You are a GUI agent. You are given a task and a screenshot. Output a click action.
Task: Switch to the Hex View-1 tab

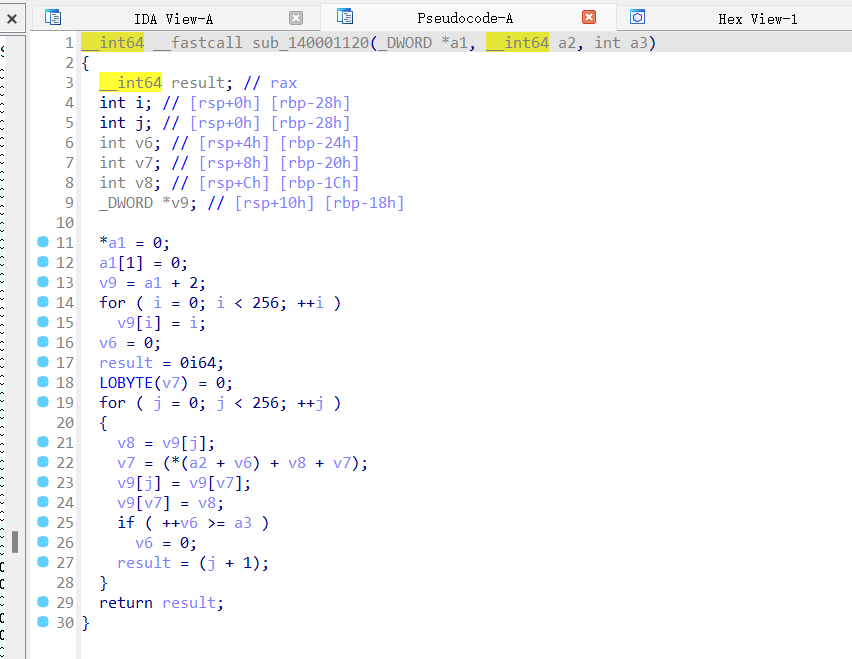coord(757,19)
